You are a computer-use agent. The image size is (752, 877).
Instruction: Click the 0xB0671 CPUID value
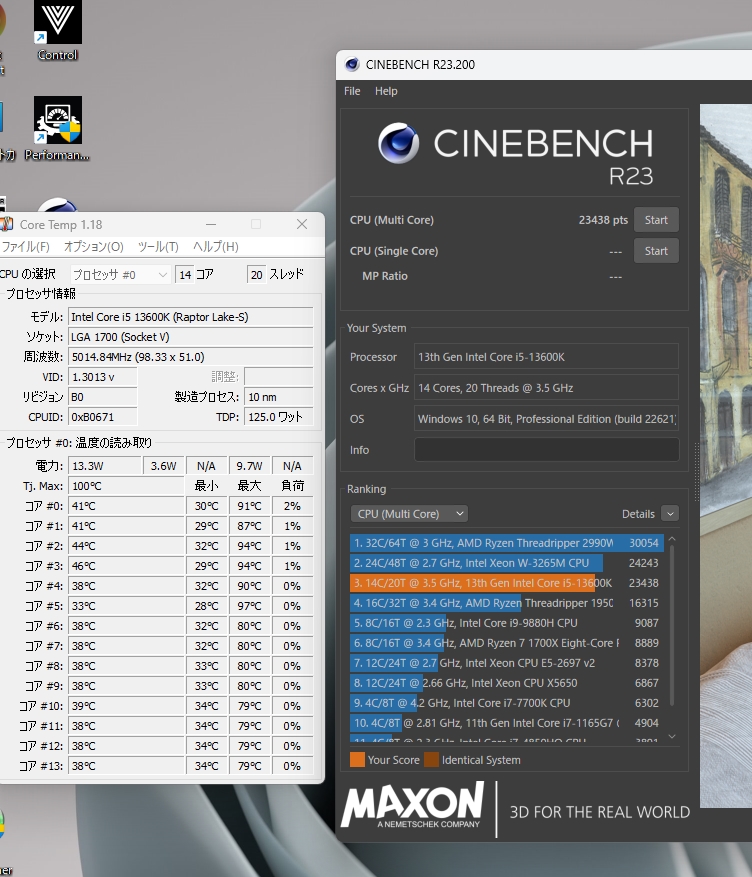[103, 417]
